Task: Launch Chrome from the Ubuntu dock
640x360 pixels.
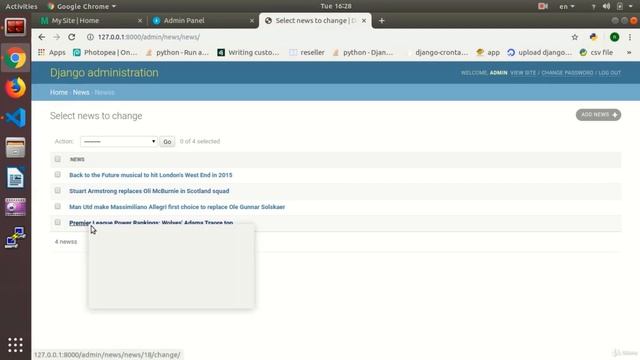Action: pyautogui.click(x=16, y=59)
